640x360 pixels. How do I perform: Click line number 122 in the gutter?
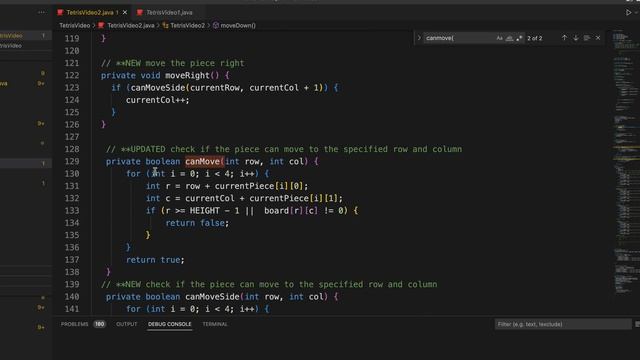tap(72, 76)
